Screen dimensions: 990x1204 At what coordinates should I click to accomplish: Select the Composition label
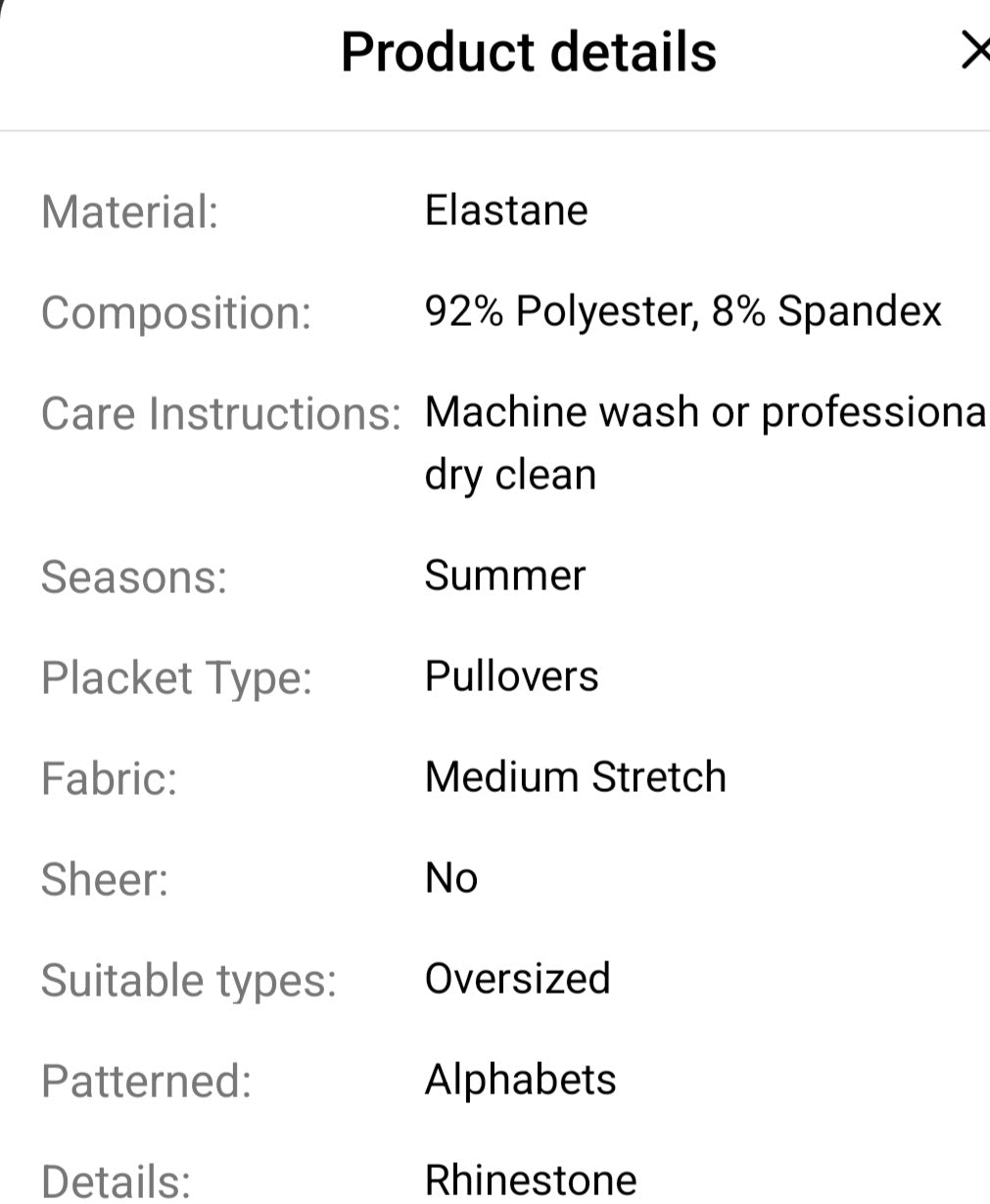(175, 313)
